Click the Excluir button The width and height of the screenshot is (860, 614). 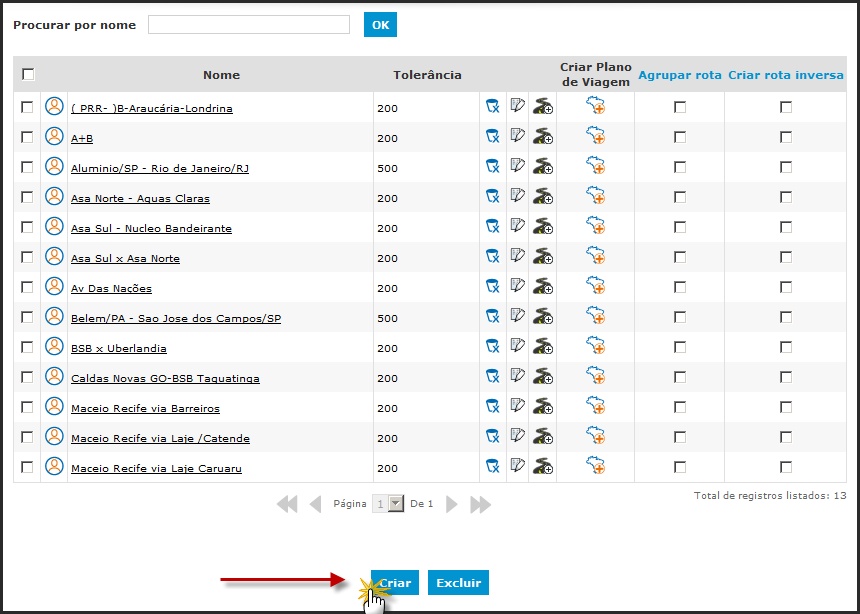point(459,583)
